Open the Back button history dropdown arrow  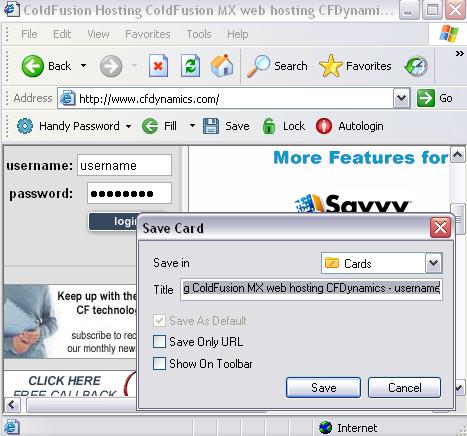83,66
